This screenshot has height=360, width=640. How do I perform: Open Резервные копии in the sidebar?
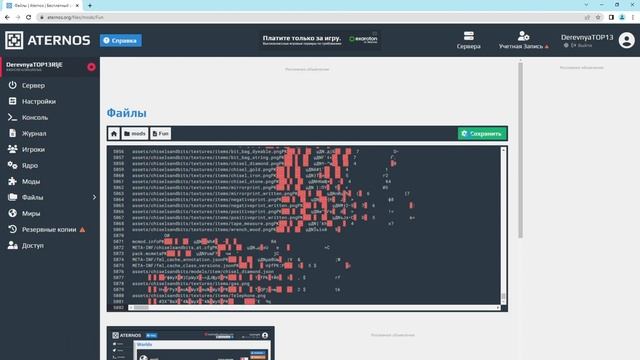point(50,229)
